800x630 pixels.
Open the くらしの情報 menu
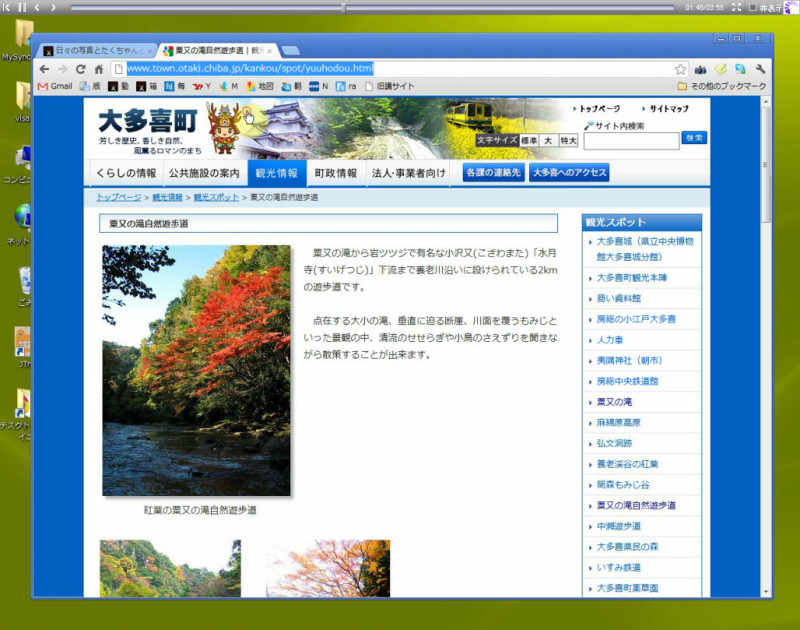click(x=126, y=173)
